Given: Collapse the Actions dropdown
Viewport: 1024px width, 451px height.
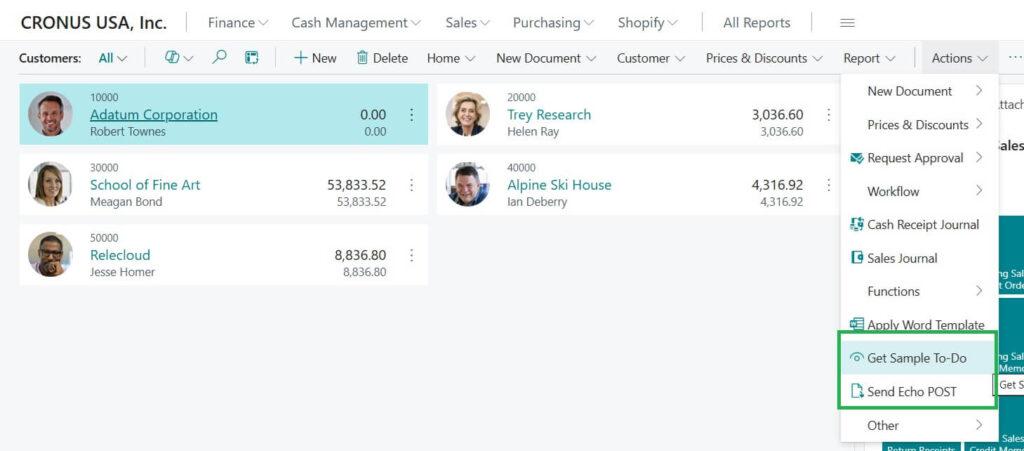Looking at the screenshot, I should 959,58.
